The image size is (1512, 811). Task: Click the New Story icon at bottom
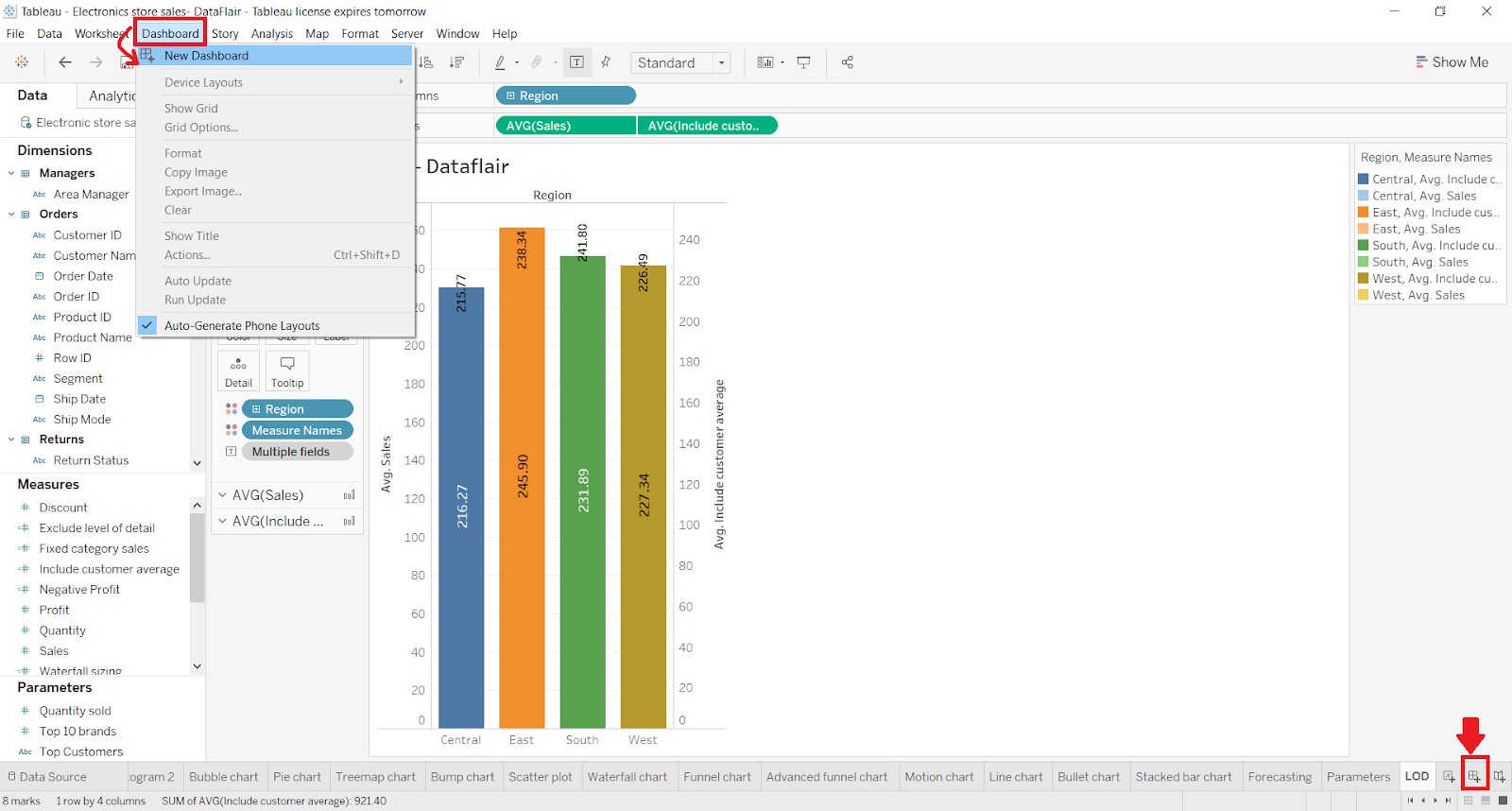(x=1499, y=777)
